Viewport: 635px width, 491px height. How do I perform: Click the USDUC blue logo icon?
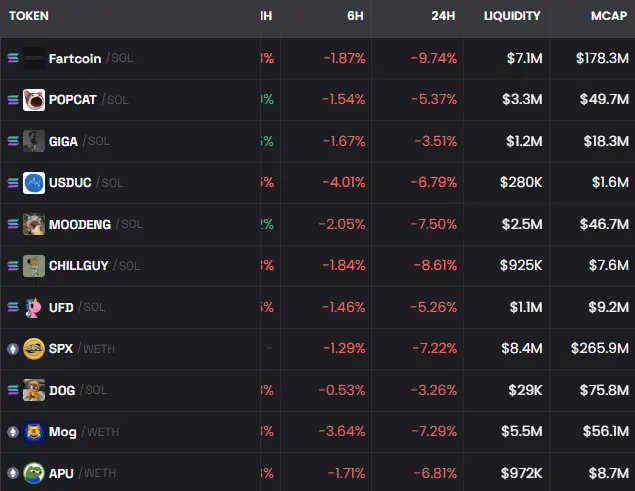34,183
